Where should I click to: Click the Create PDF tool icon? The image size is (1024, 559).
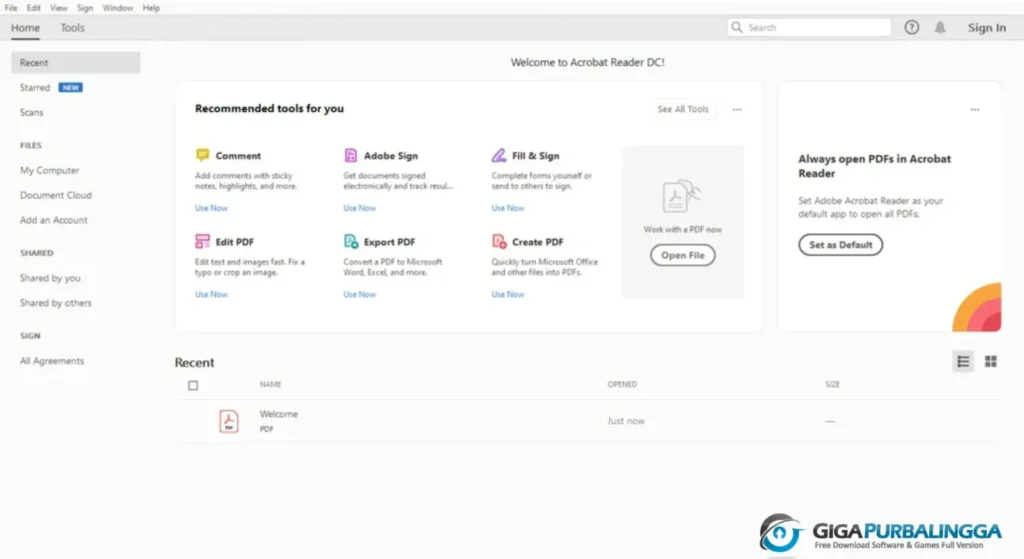click(x=499, y=241)
